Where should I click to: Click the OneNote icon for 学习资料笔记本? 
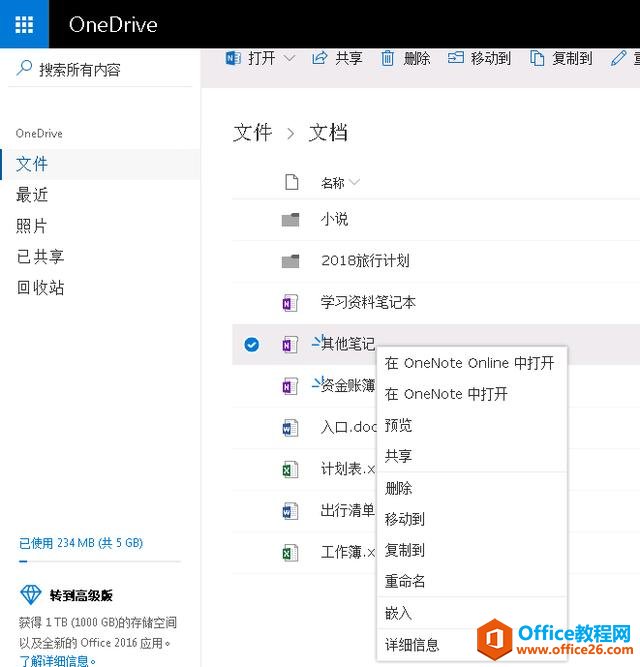point(290,302)
